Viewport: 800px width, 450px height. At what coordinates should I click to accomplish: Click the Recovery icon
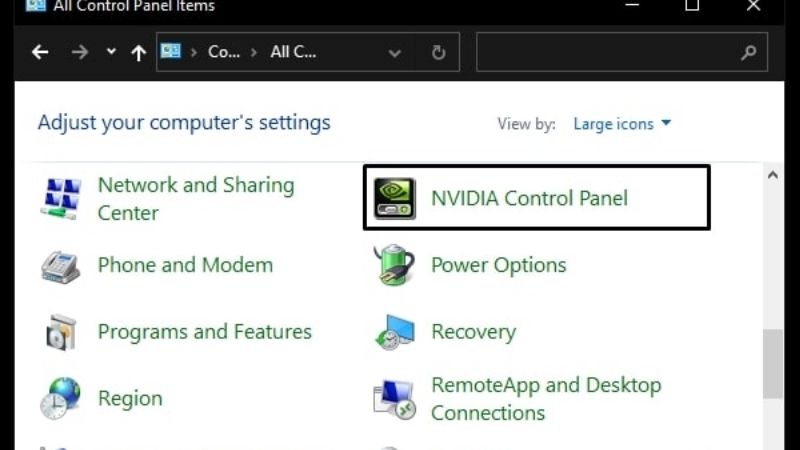[x=394, y=332]
